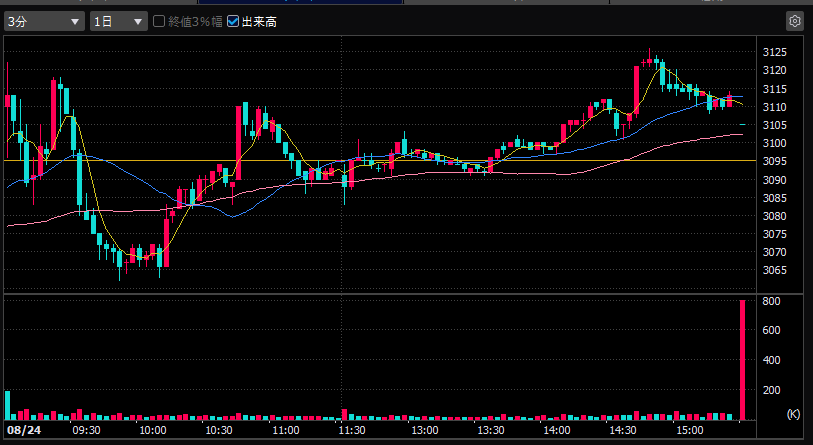
Task: Click the 200 volume axis label
Action: tap(772, 390)
